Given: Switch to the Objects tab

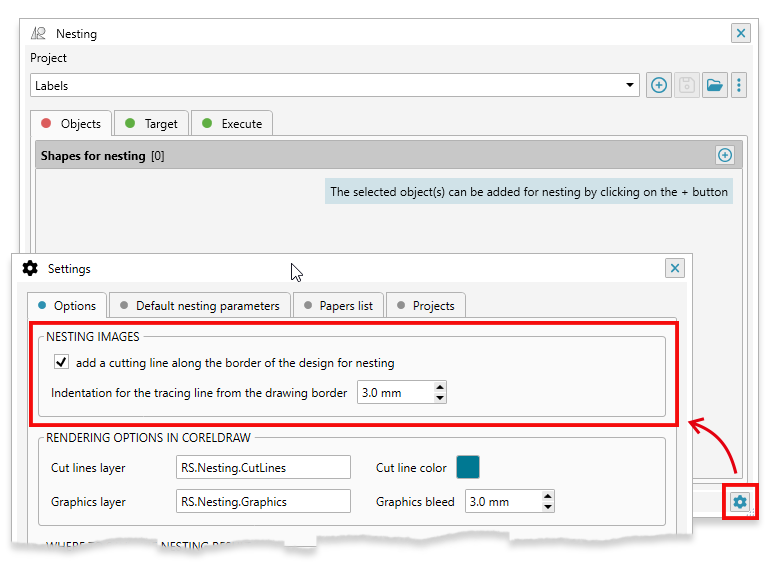Looking at the screenshot, I should tap(71, 123).
